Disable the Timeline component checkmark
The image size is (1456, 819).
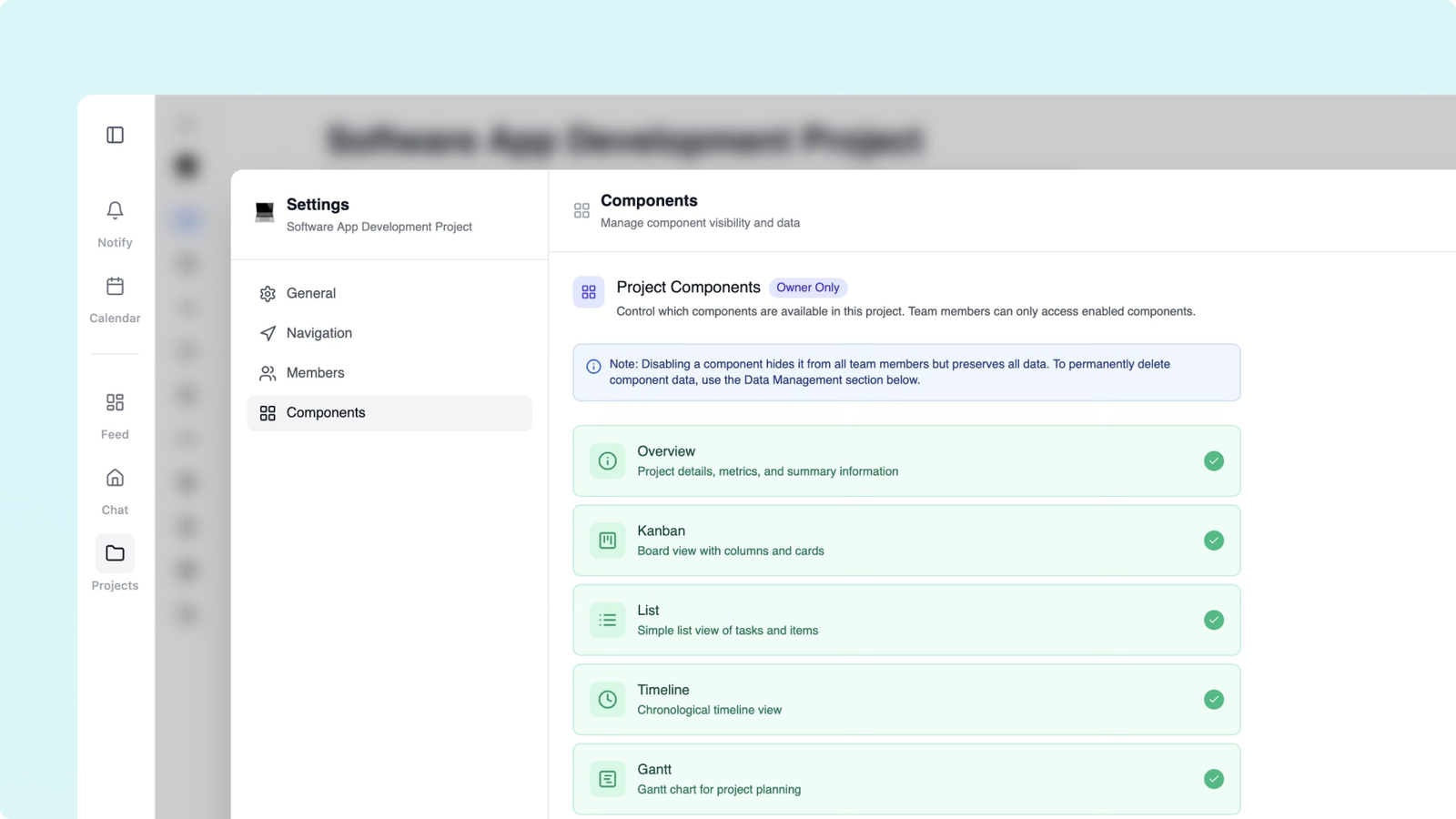pyautogui.click(x=1214, y=700)
